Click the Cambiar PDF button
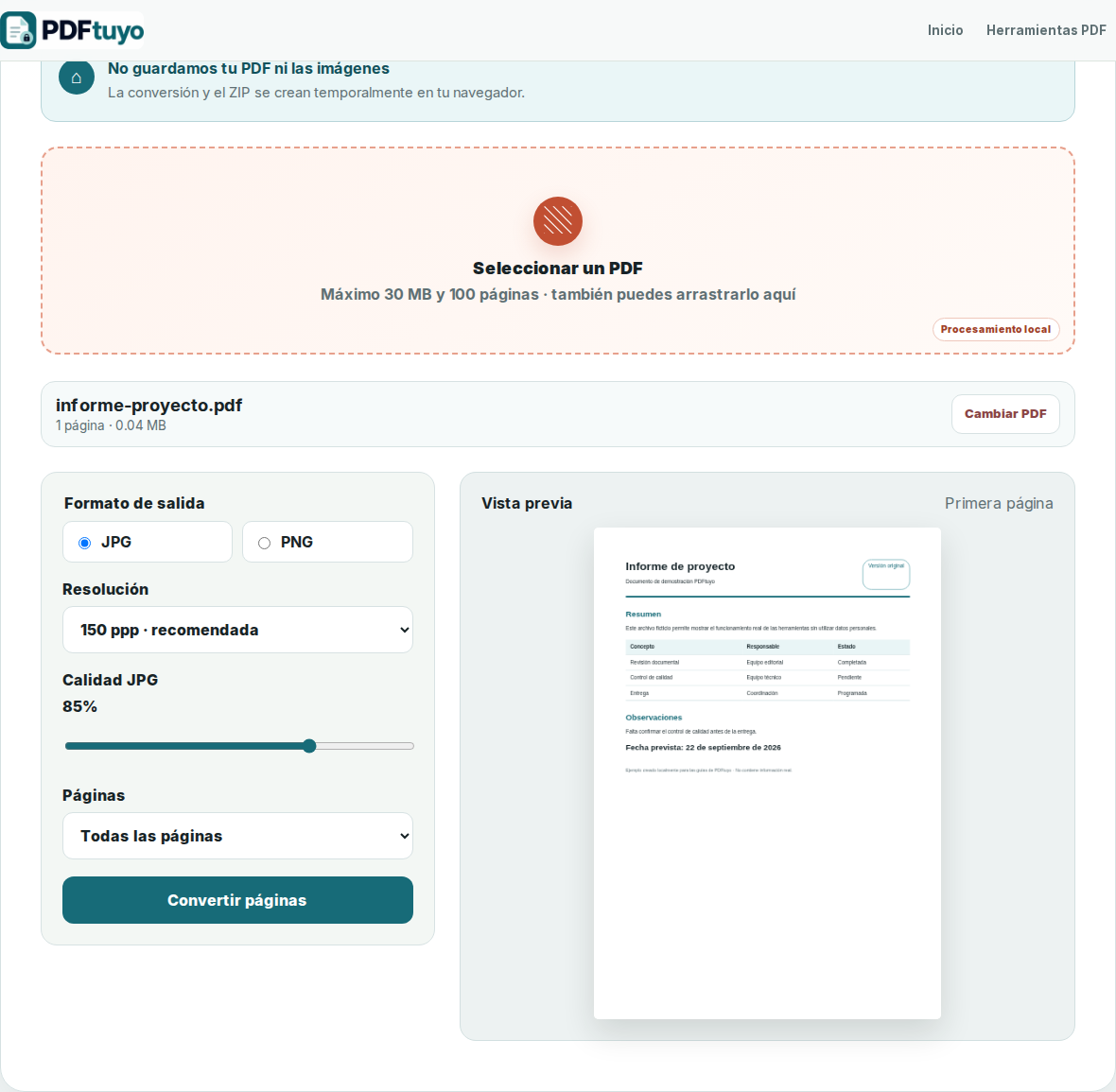This screenshot has height=1092, width=1116. tap(1005, 414)
